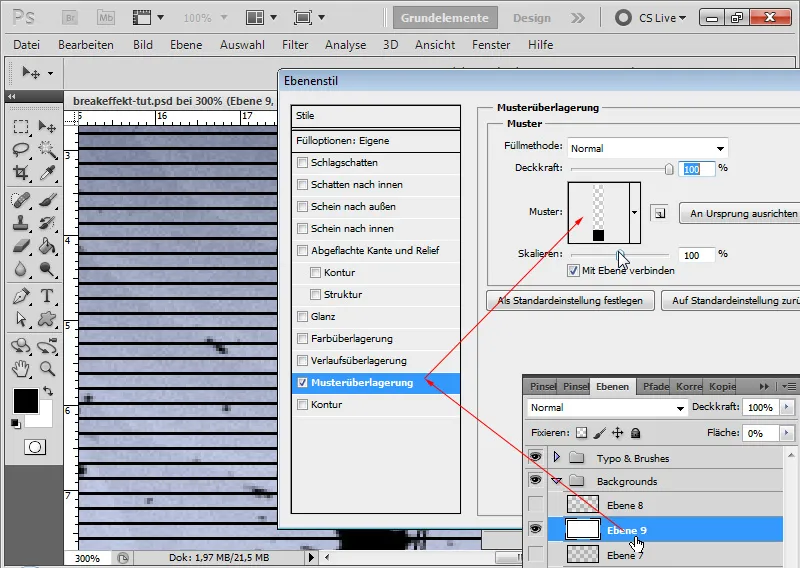Viewport: 800px width, 568px height.
Task: Select the Clone Stamp tool
Action: pyautogui.click(x=20, y=224)
